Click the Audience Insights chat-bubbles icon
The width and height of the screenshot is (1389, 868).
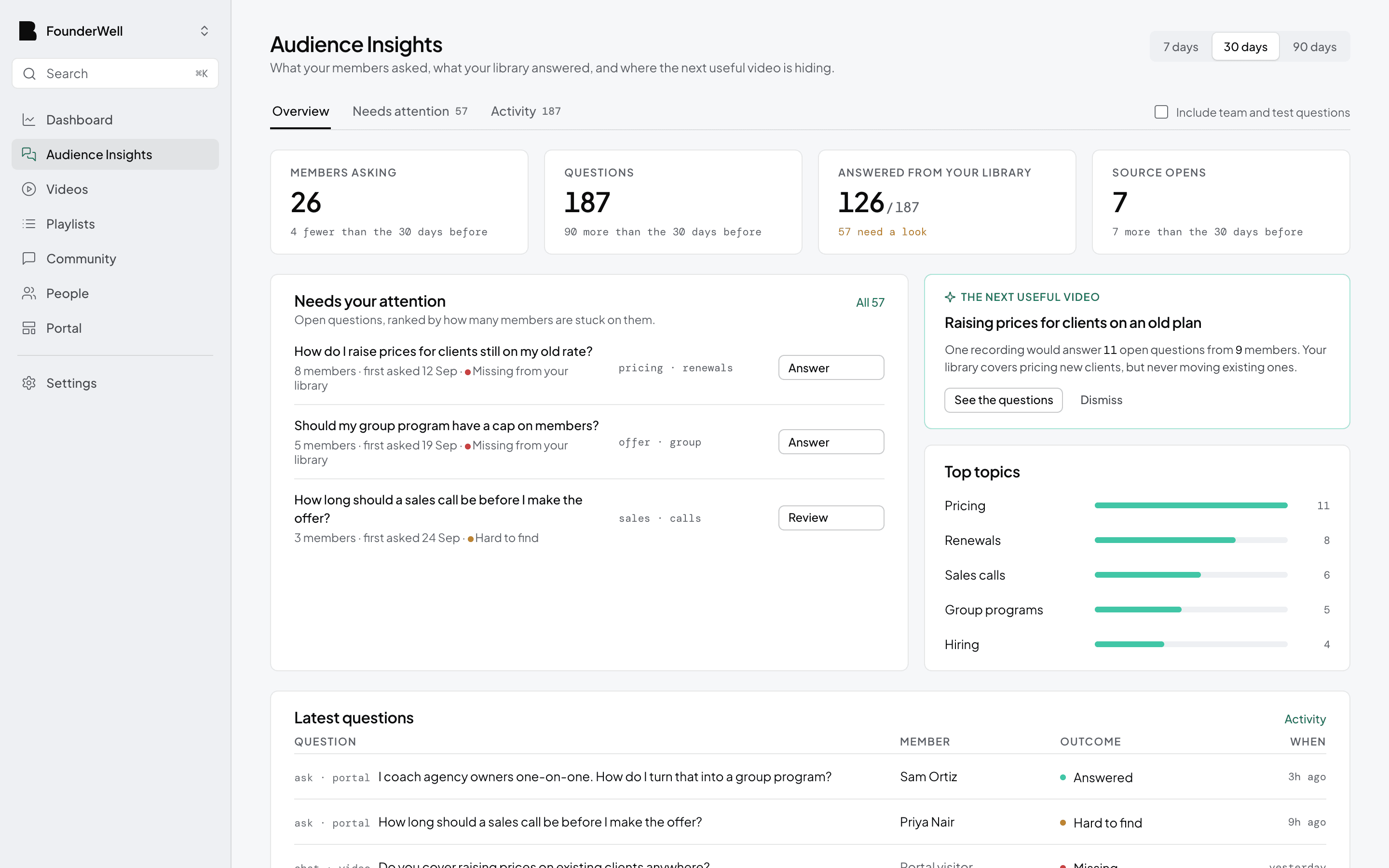coord(29,154)
